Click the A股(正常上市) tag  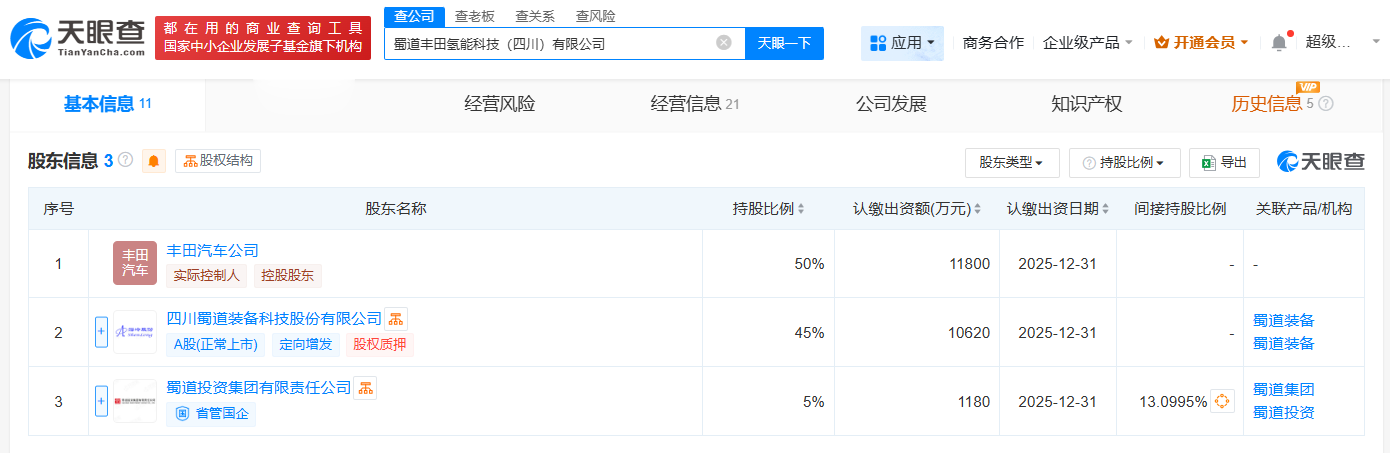point(217,345)
